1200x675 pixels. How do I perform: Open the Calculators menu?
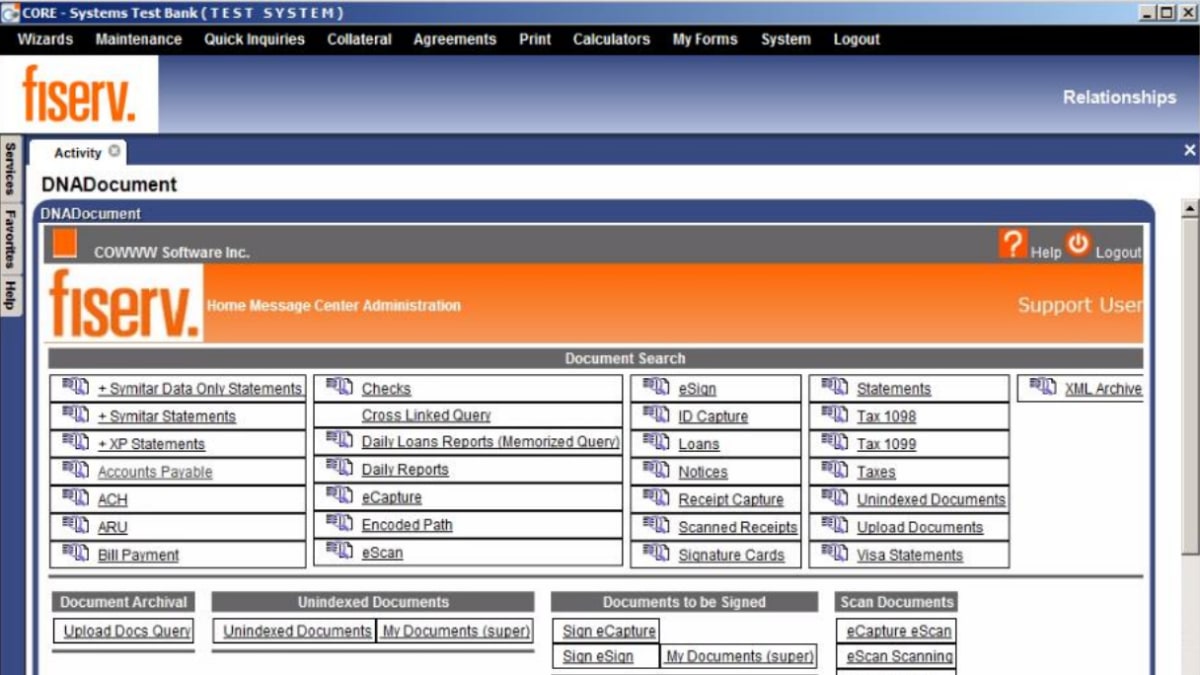click(611, 39)
